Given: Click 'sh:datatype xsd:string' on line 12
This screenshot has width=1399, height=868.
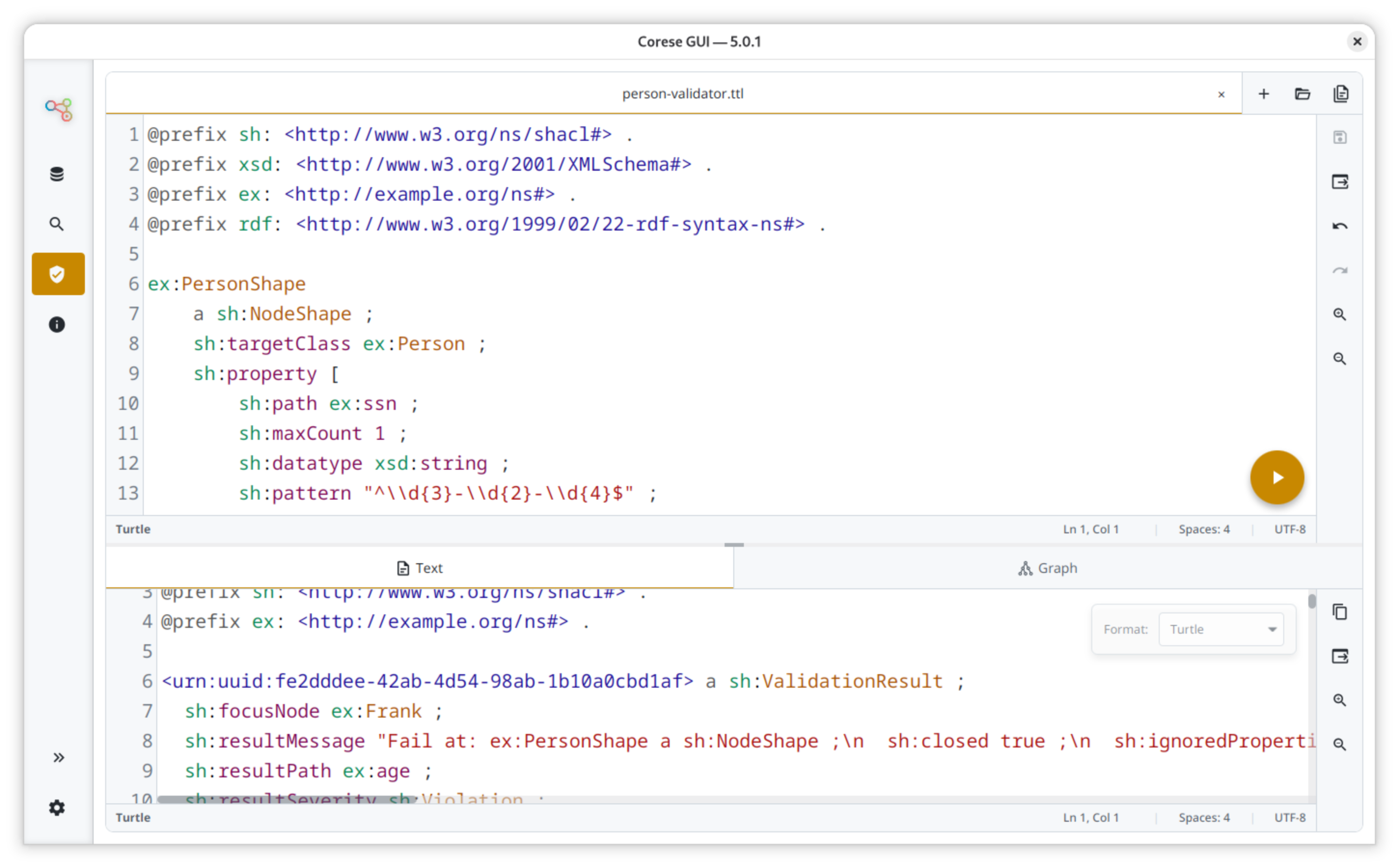Looking at the screenshot, I should (x=363, y=463).
